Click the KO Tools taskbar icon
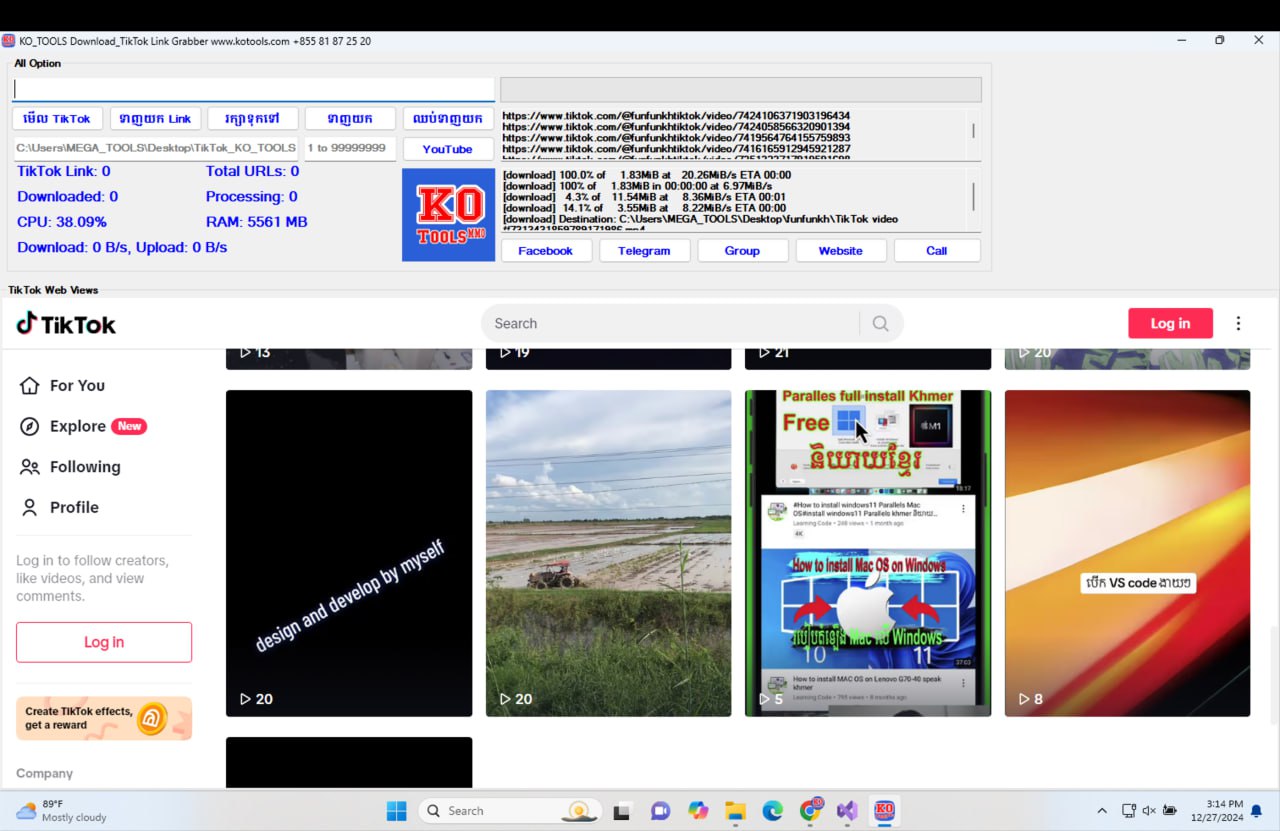 [884, 810]
